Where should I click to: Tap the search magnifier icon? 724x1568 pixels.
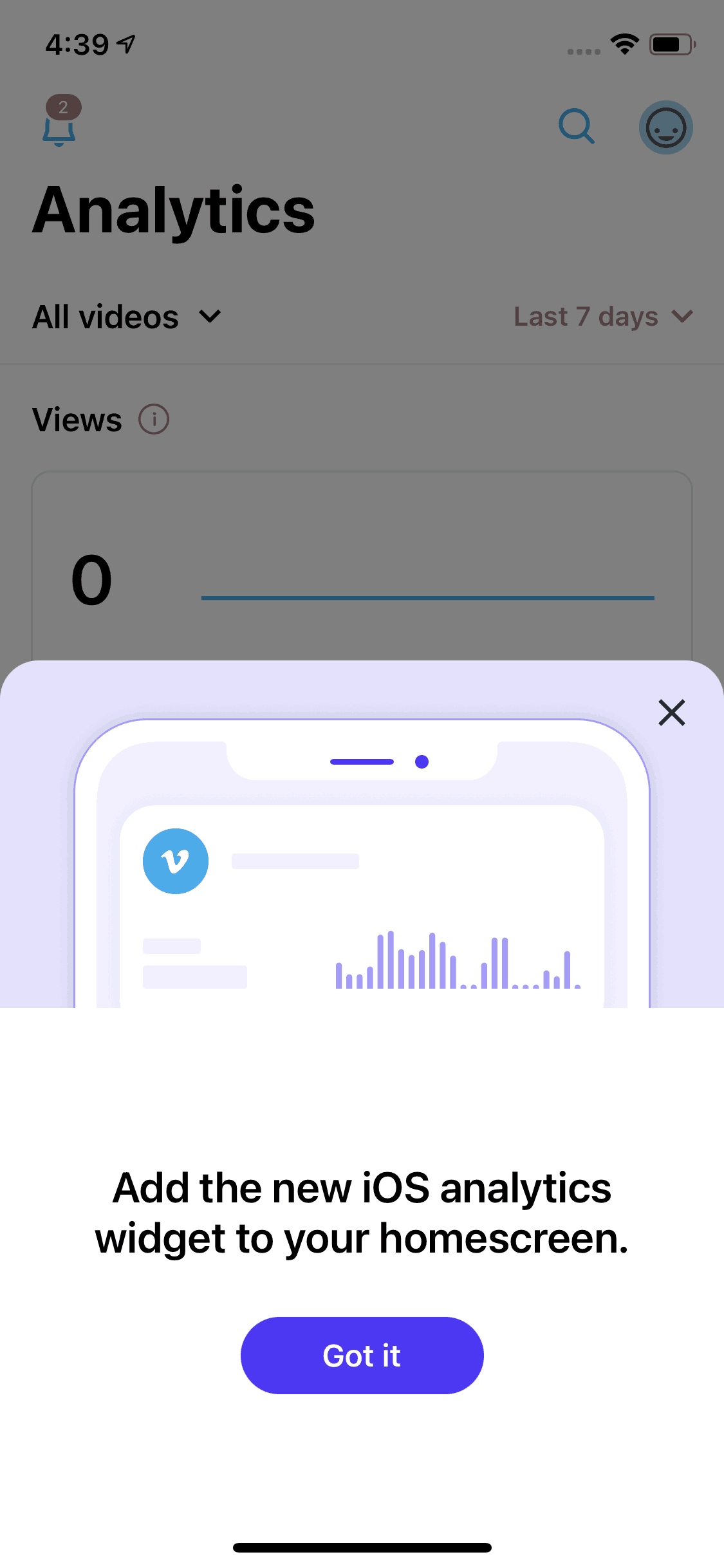576,126
